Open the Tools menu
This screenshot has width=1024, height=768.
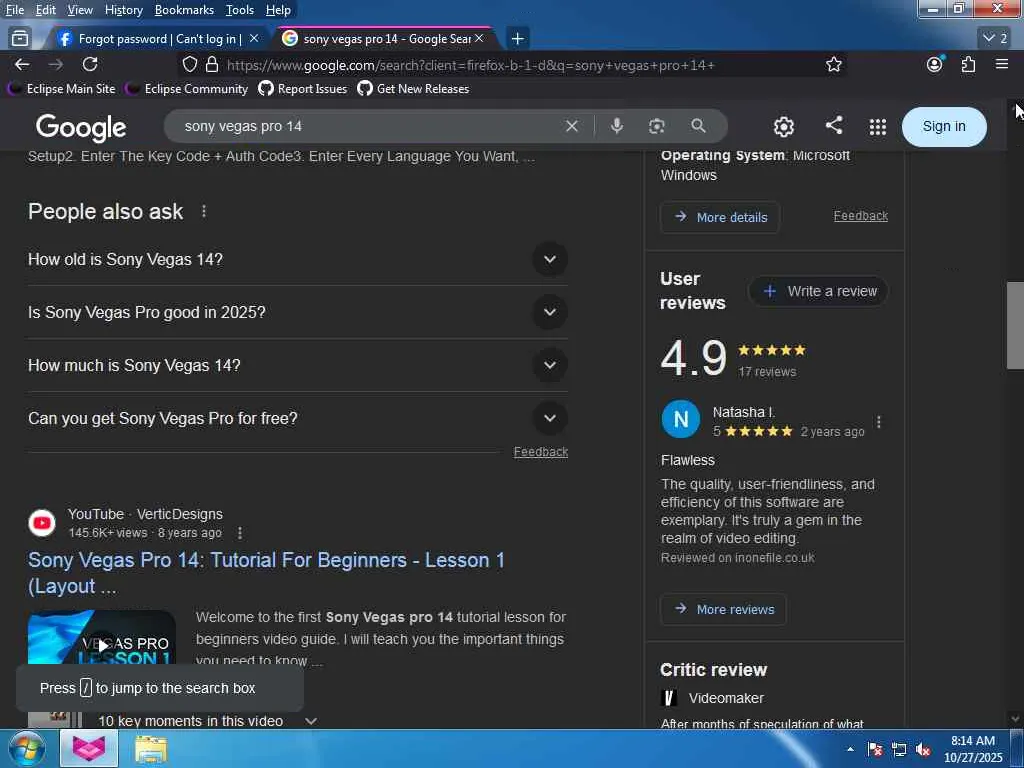(x=240, y=10)
